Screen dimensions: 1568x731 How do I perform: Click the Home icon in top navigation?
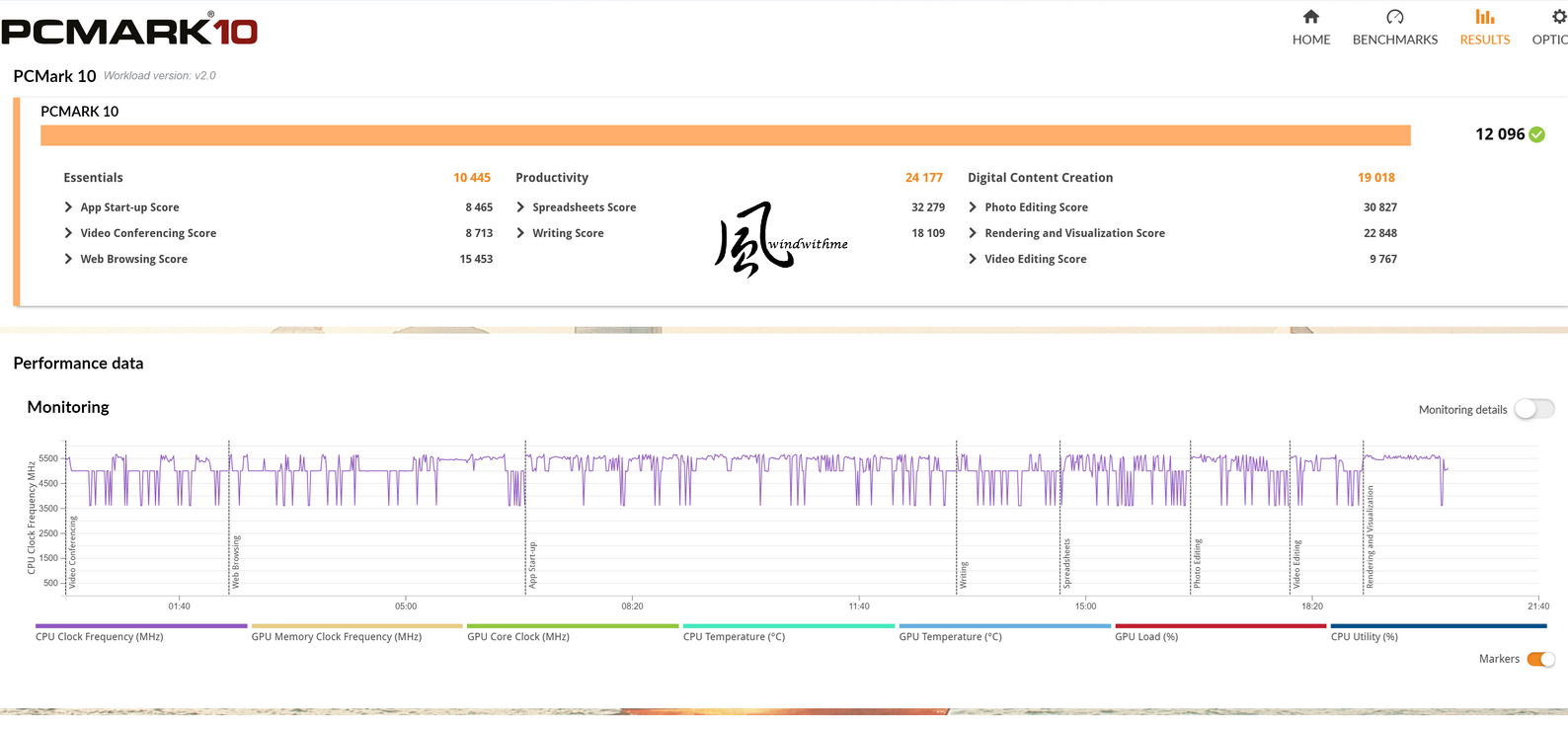(1310, 17)
